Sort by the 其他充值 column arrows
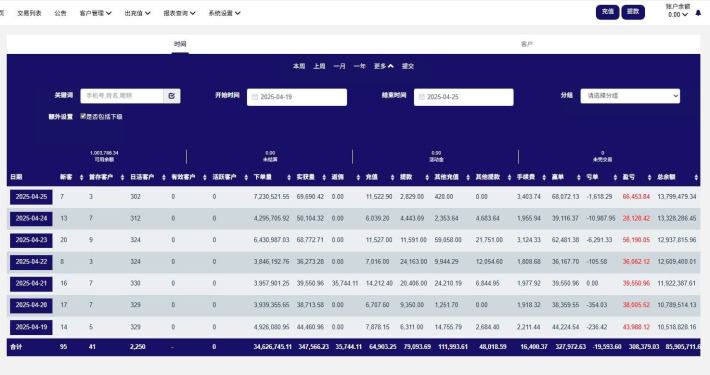 pyautogui.click(x=468, y=177)
